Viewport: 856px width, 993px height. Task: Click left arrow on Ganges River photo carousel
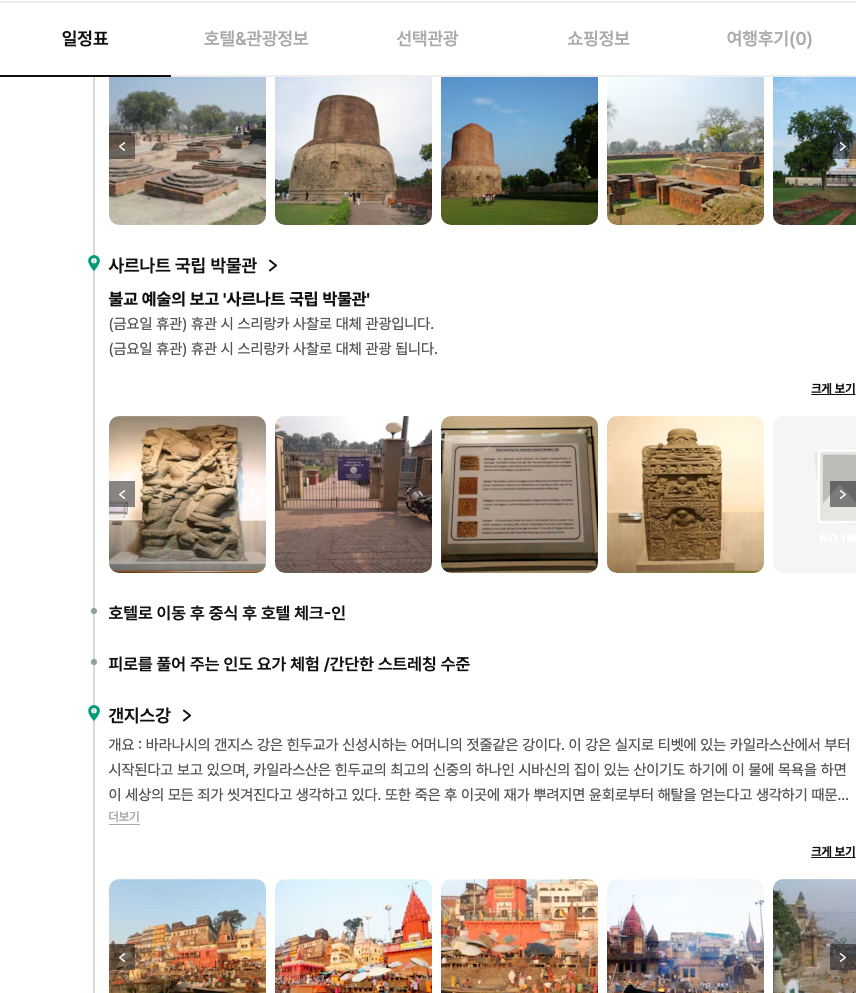tap(122, 957)
